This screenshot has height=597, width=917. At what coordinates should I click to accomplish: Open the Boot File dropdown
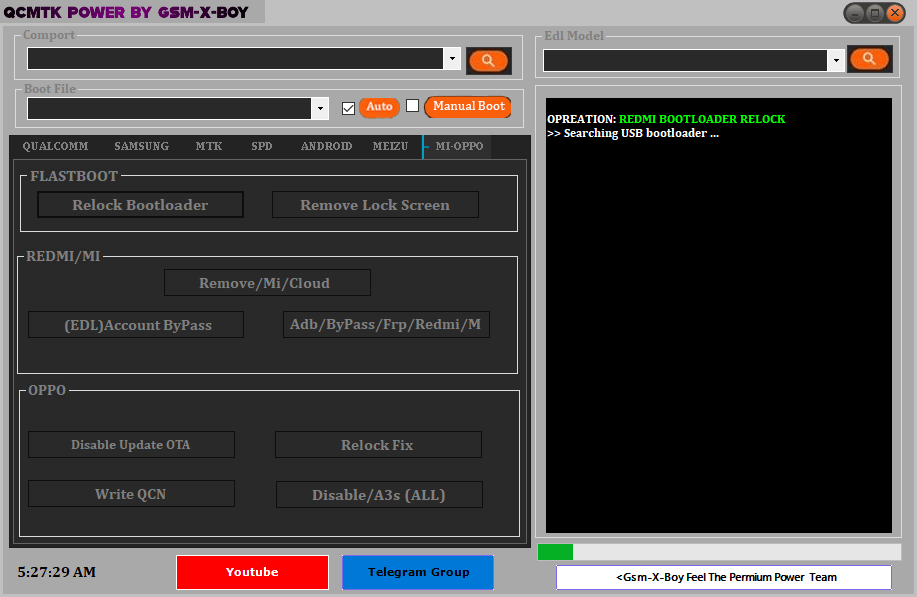pos(320,107)
